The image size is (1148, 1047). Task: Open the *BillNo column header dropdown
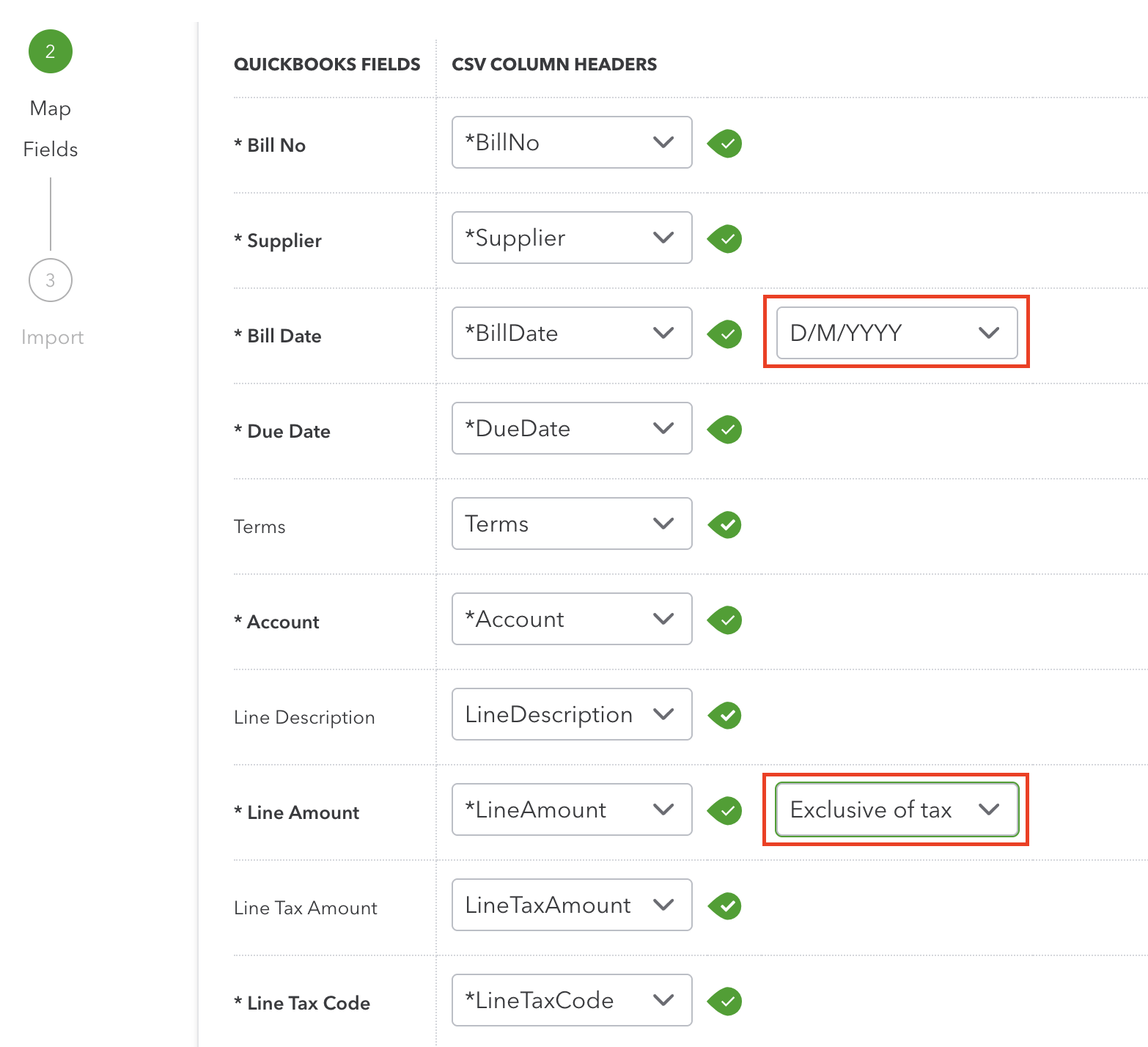[x=571, y=142]
